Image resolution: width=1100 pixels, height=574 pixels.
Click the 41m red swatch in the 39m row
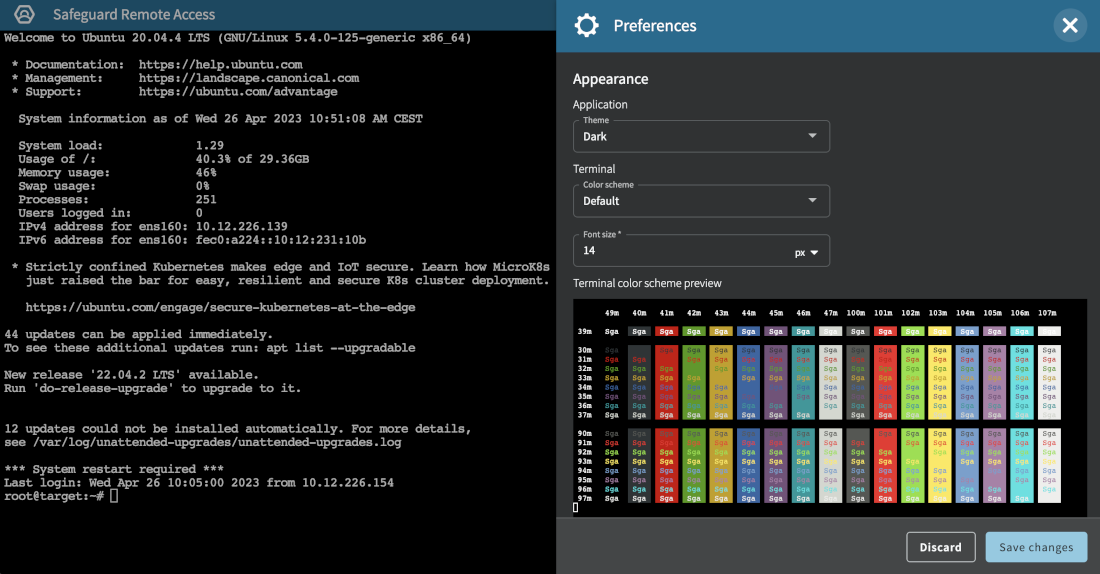tap(666, 331)
